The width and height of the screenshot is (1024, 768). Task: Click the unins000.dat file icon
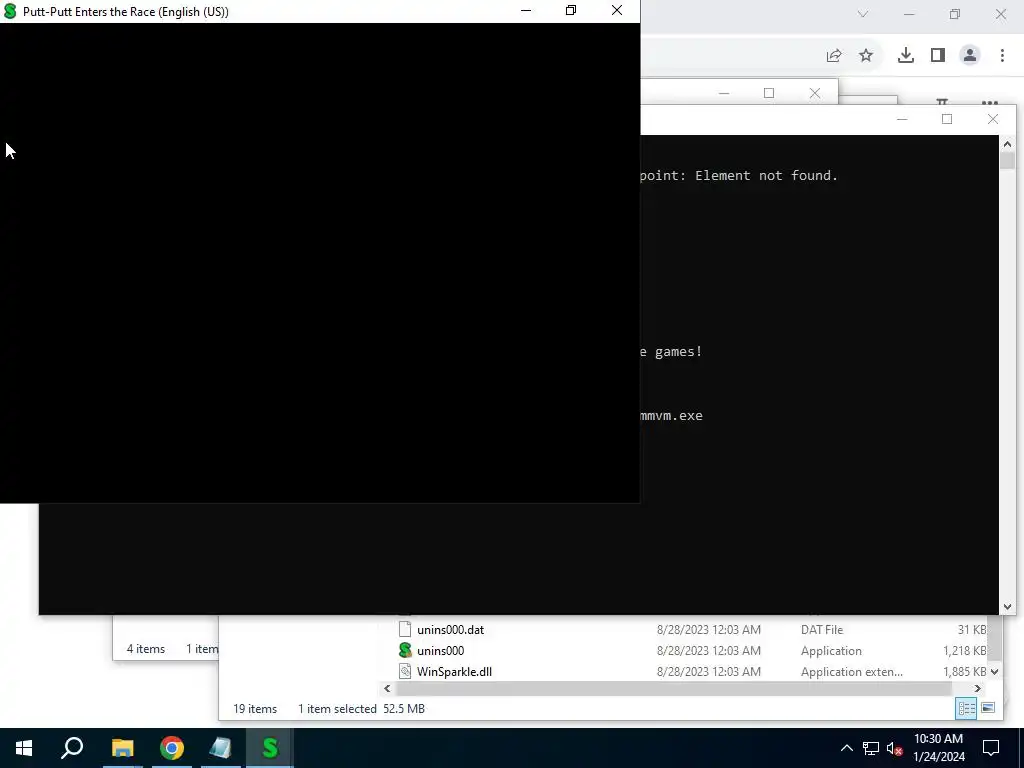click(405, 630)
